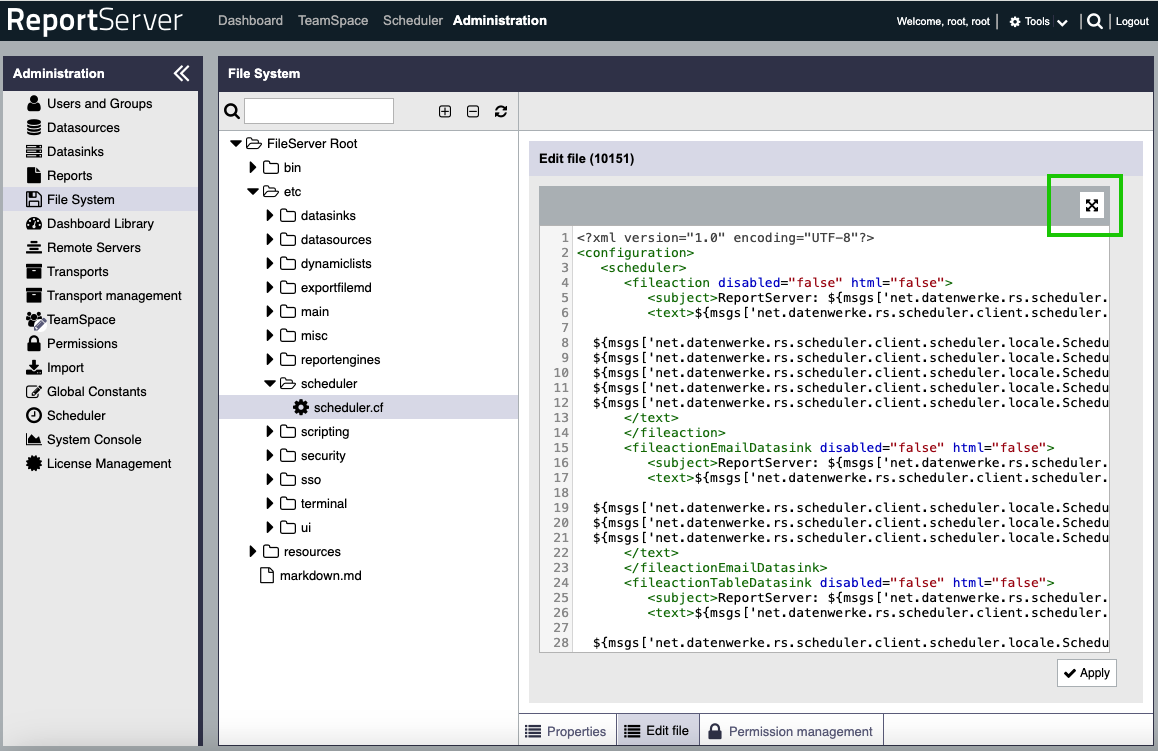Collapse the etc folder

pyautogui.click(x=253, y=191)
